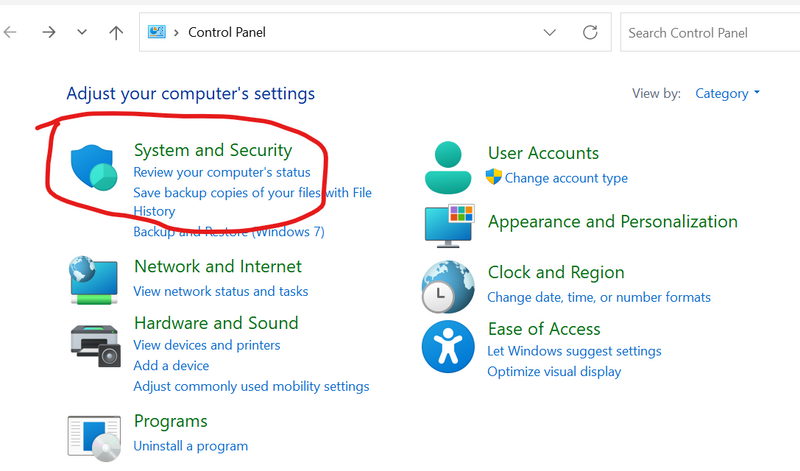
Task: Click the up arrow navigation button
Action: pyautogui.click(x=116, y=33)
